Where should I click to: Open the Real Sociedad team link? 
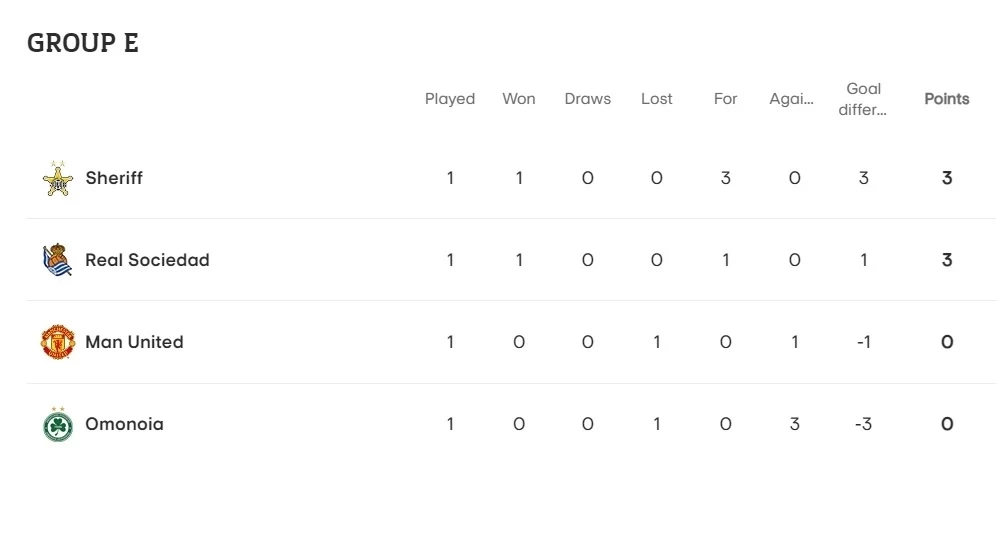147,260
